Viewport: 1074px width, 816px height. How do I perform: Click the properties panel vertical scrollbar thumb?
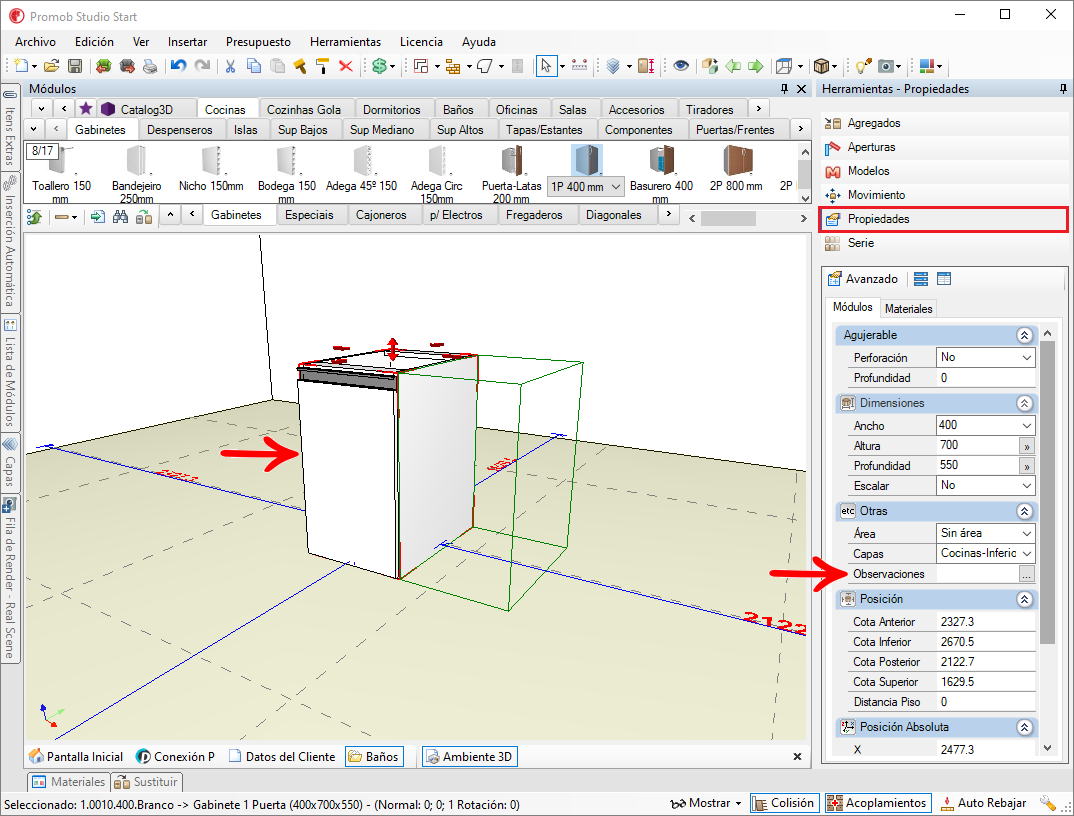[x=1047, y=491]
